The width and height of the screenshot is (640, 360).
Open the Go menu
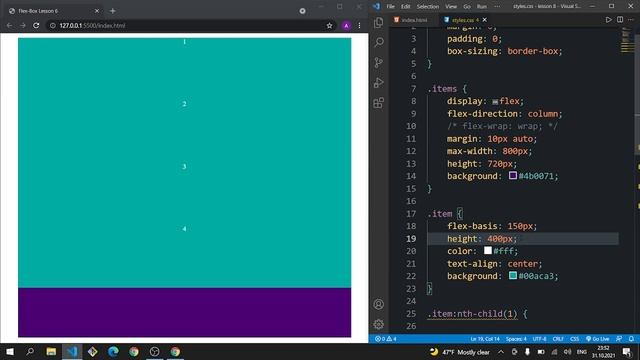pos(467,7)
